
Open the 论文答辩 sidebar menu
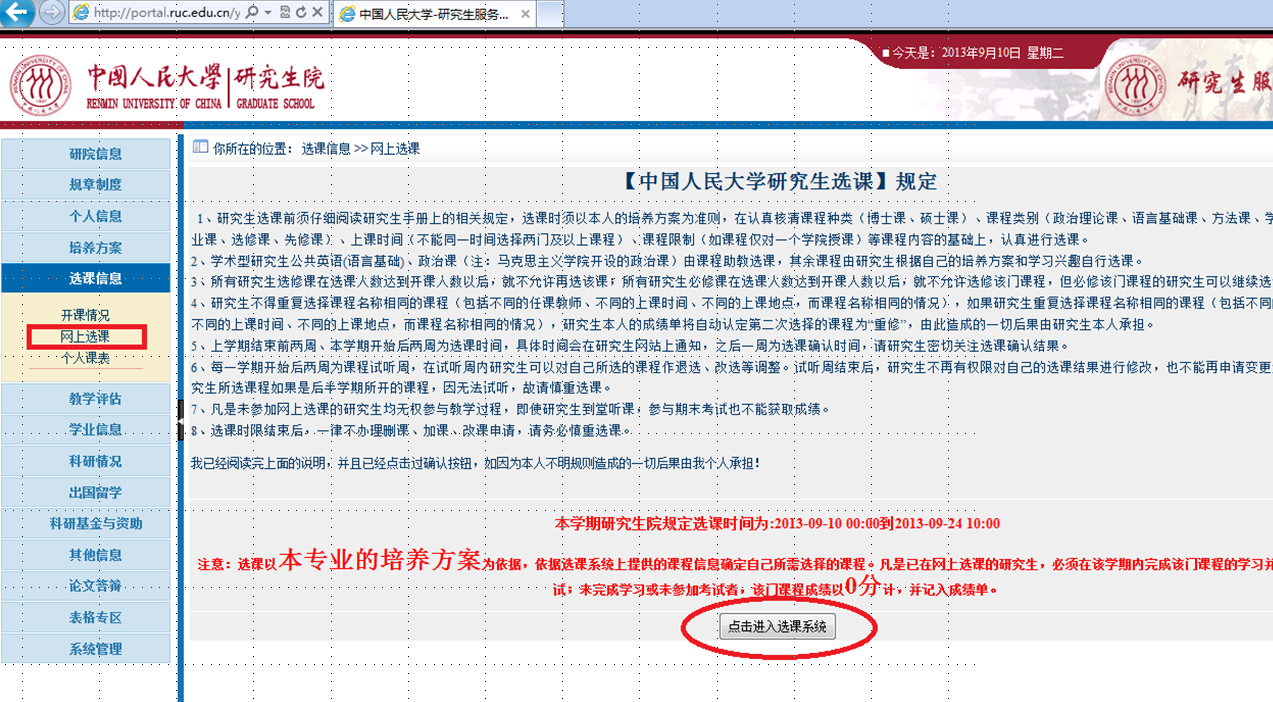pyautogui.click(x=86, y=586)
